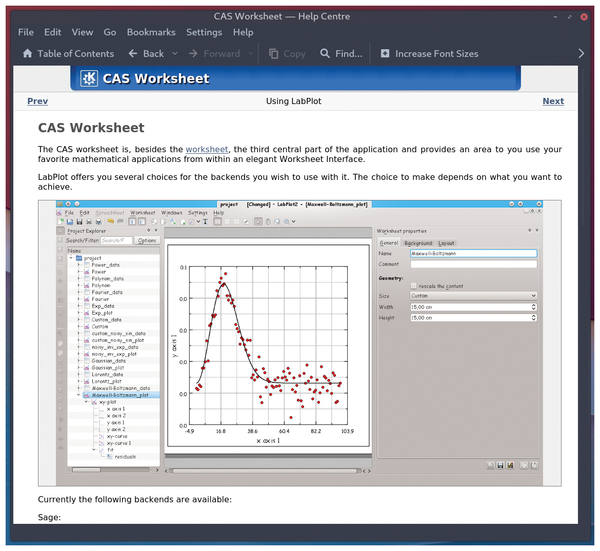The height and width of the screenshot is (551, 600).
Task: Show hidden toolbar items via the overflow chevron
Action: pos(581,54)
